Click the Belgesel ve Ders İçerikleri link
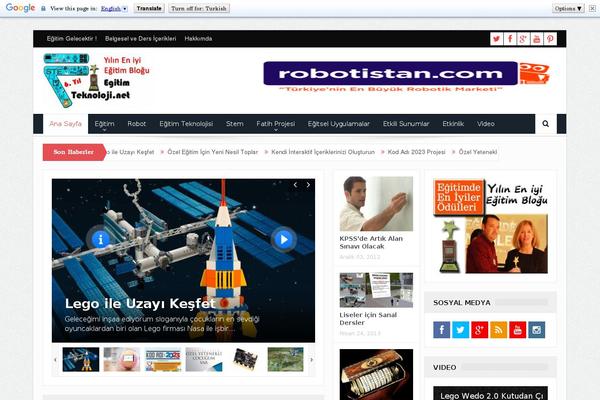Image resolution: width=600 pixels, height=400 pixels. click(x=140, y=39)
